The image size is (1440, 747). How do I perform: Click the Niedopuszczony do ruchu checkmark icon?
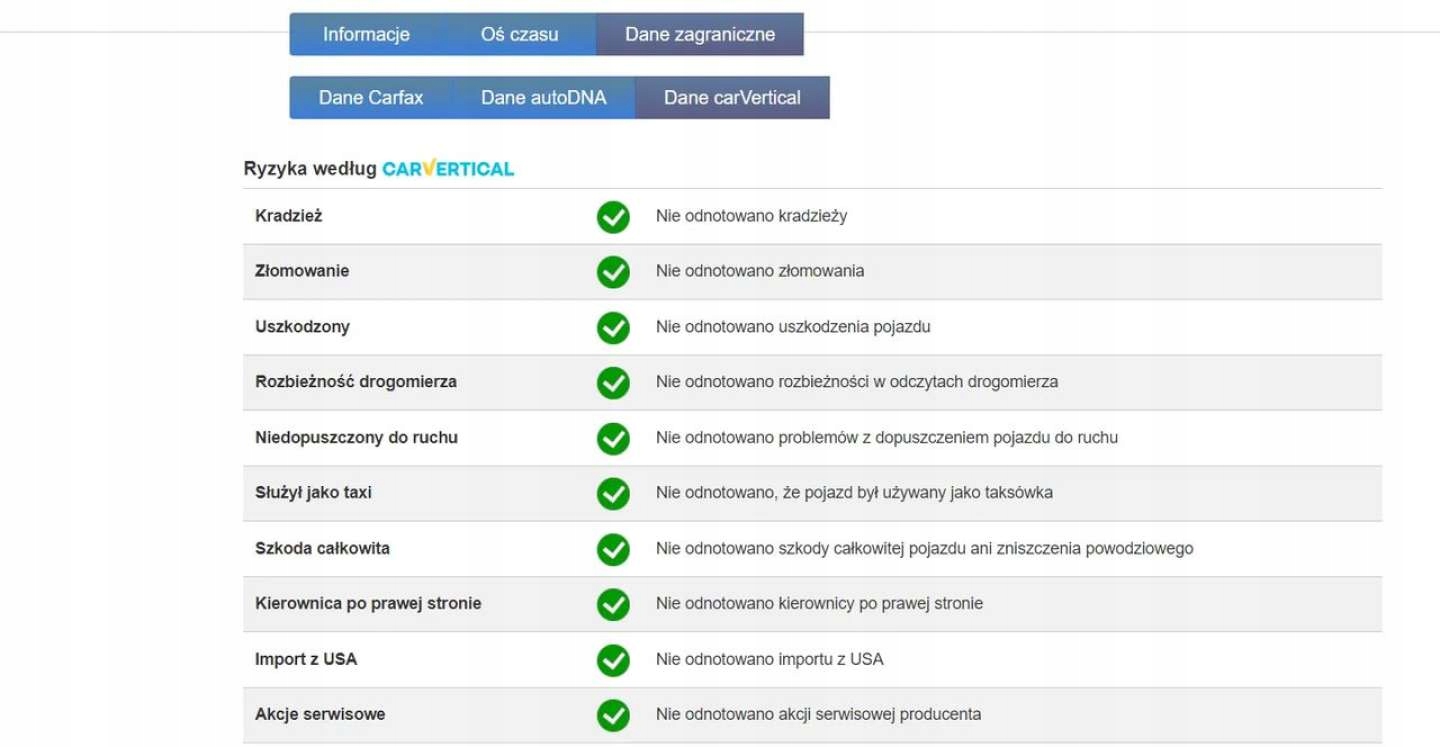pyautogui.click(x=613, y=438)
